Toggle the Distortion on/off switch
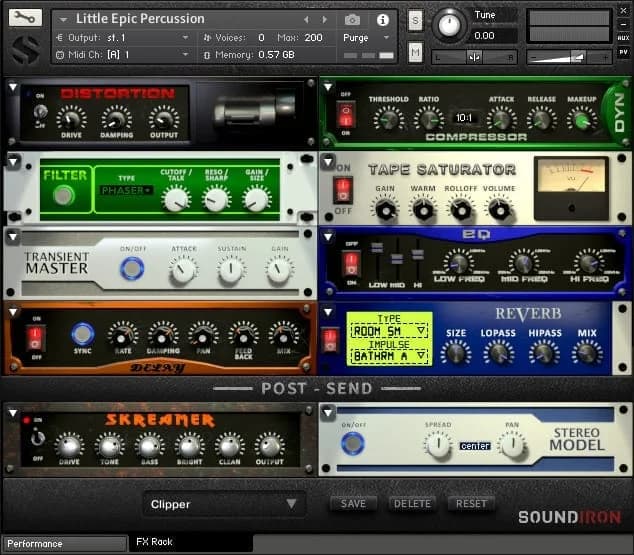Image resolution: width=634 pixels, height=555 pixels. 40,111
